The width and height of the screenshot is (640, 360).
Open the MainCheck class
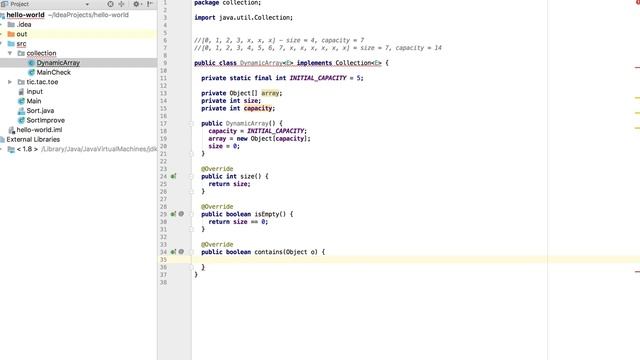coord(53,72)
